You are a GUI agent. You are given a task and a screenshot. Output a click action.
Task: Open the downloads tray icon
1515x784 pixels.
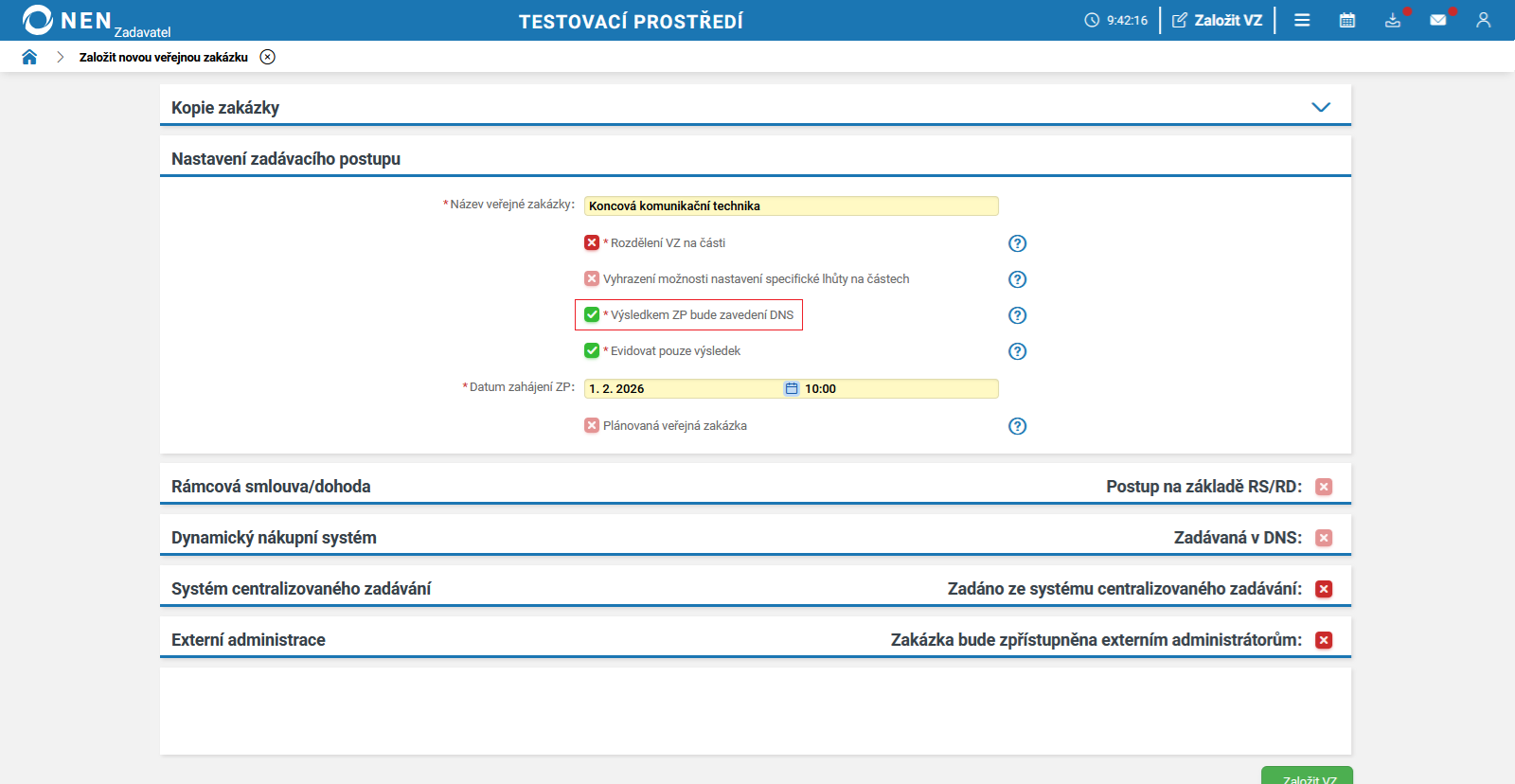[x=1393, y=20]
